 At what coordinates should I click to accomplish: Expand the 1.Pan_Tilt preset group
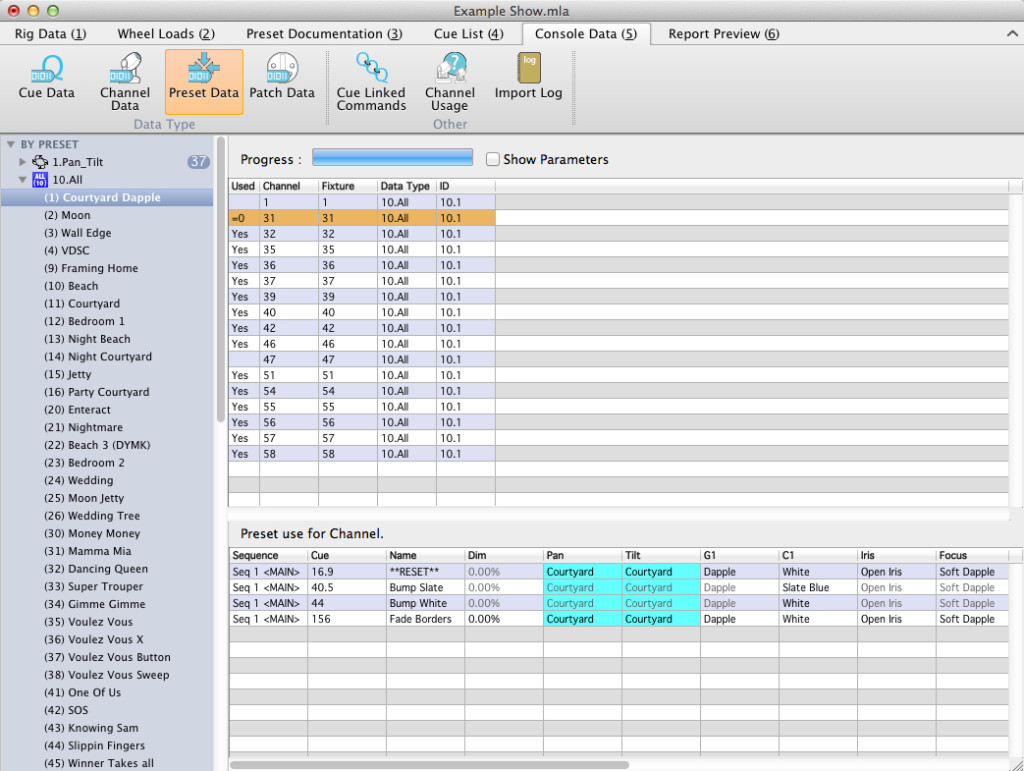23,162
